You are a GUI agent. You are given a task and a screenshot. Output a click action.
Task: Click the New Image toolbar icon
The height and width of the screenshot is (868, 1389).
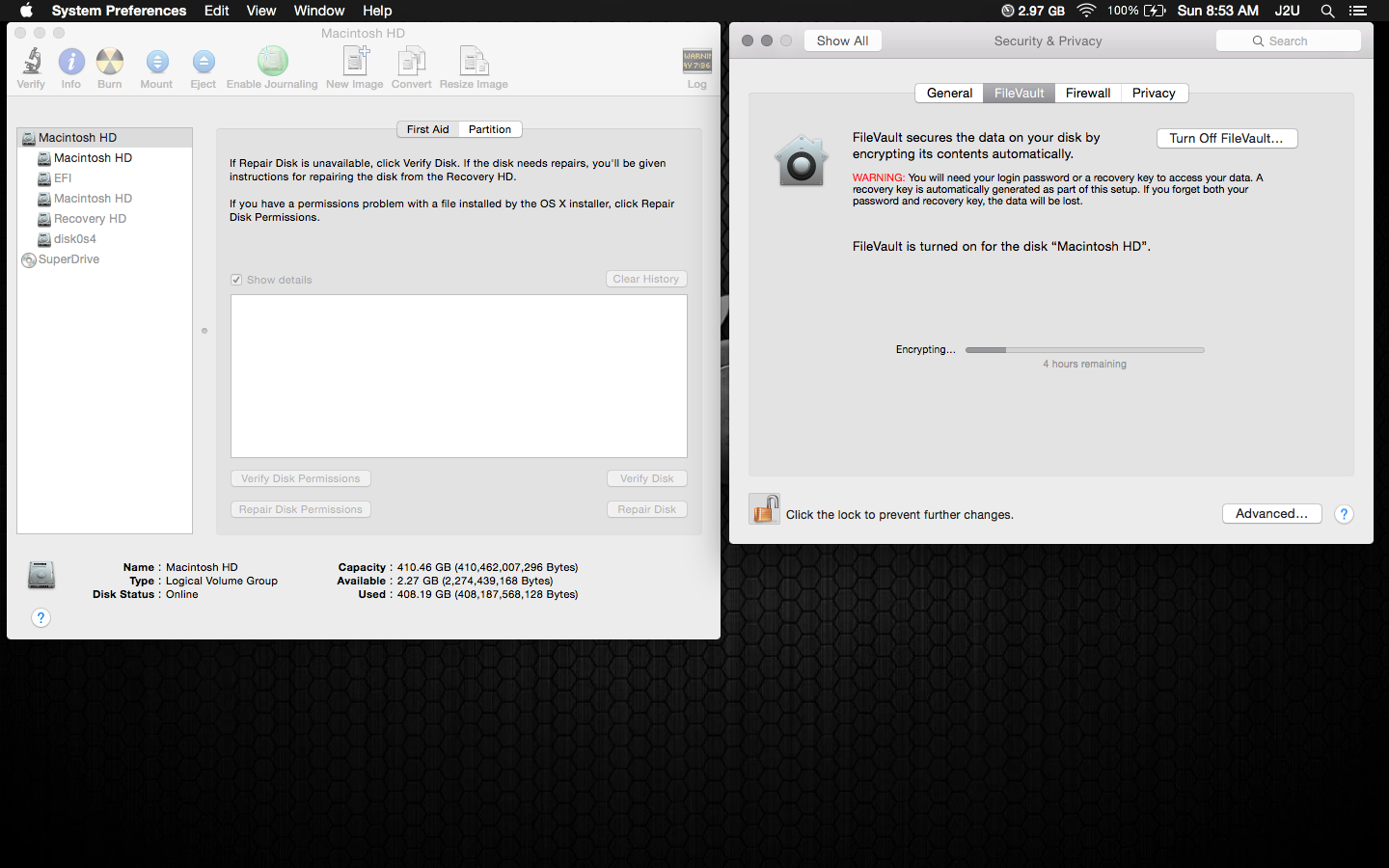[356, 61]
